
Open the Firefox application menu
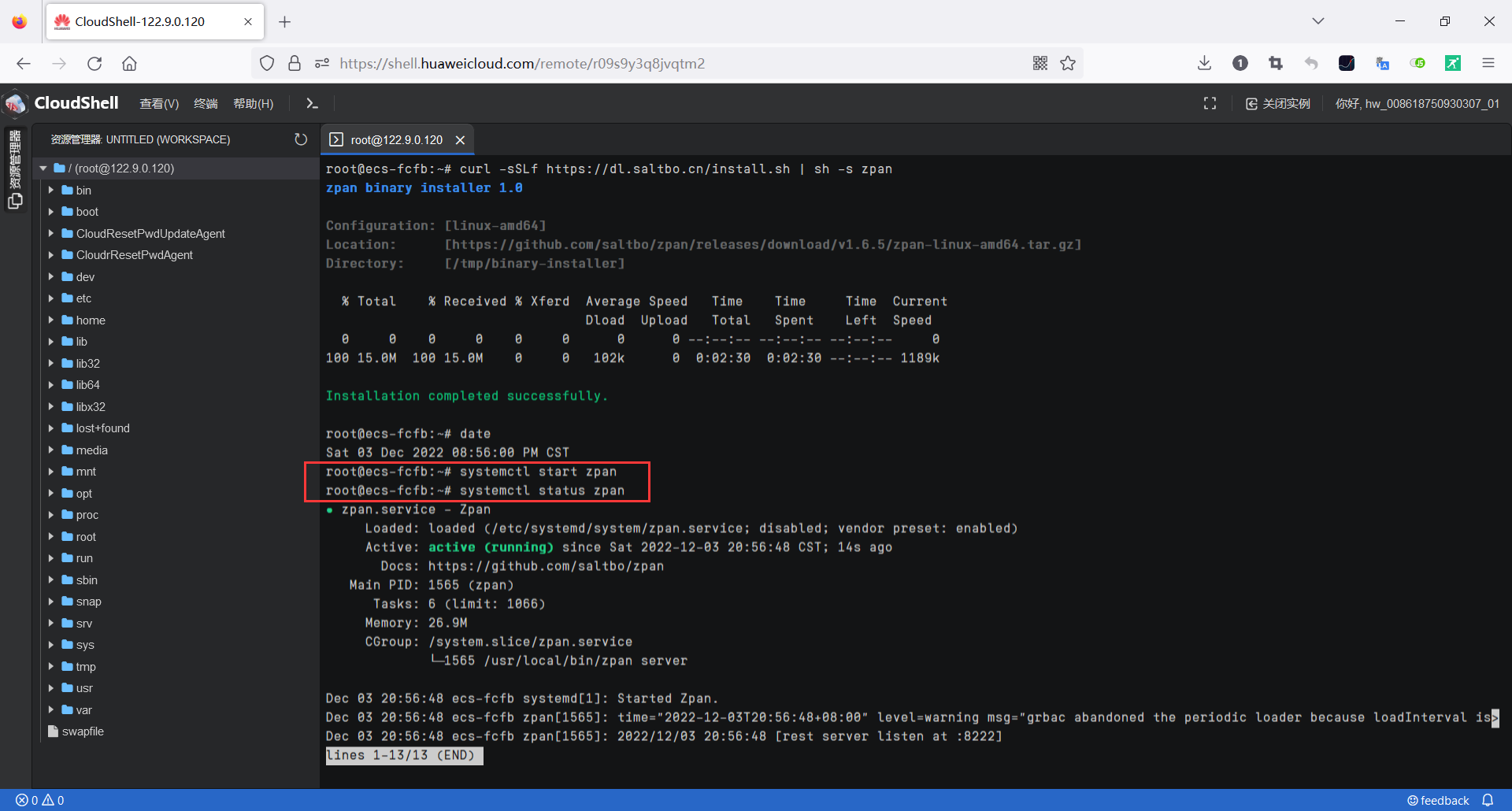tap(1488, 64)
